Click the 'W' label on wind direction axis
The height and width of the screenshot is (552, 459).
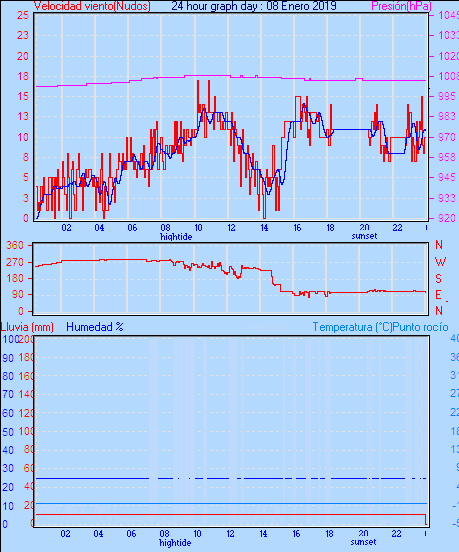click(440, 262)
